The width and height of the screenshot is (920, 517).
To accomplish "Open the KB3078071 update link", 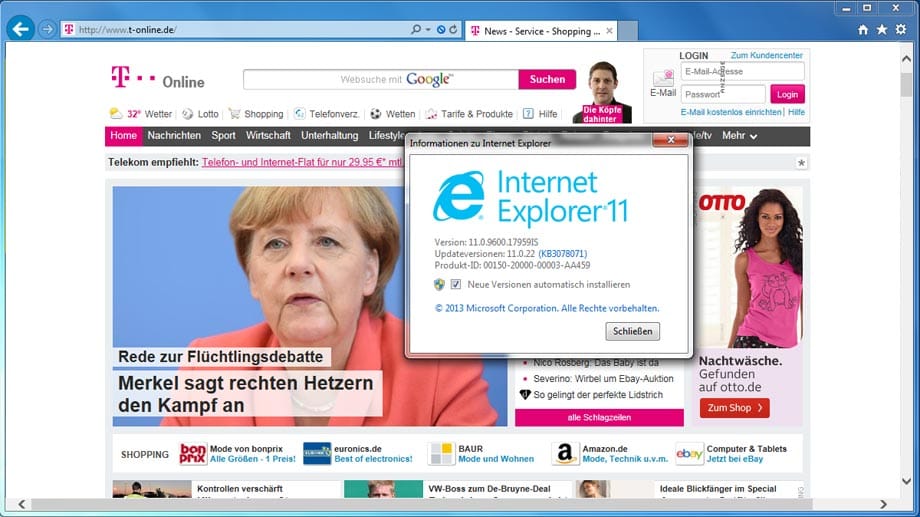I will pos(563,254).
